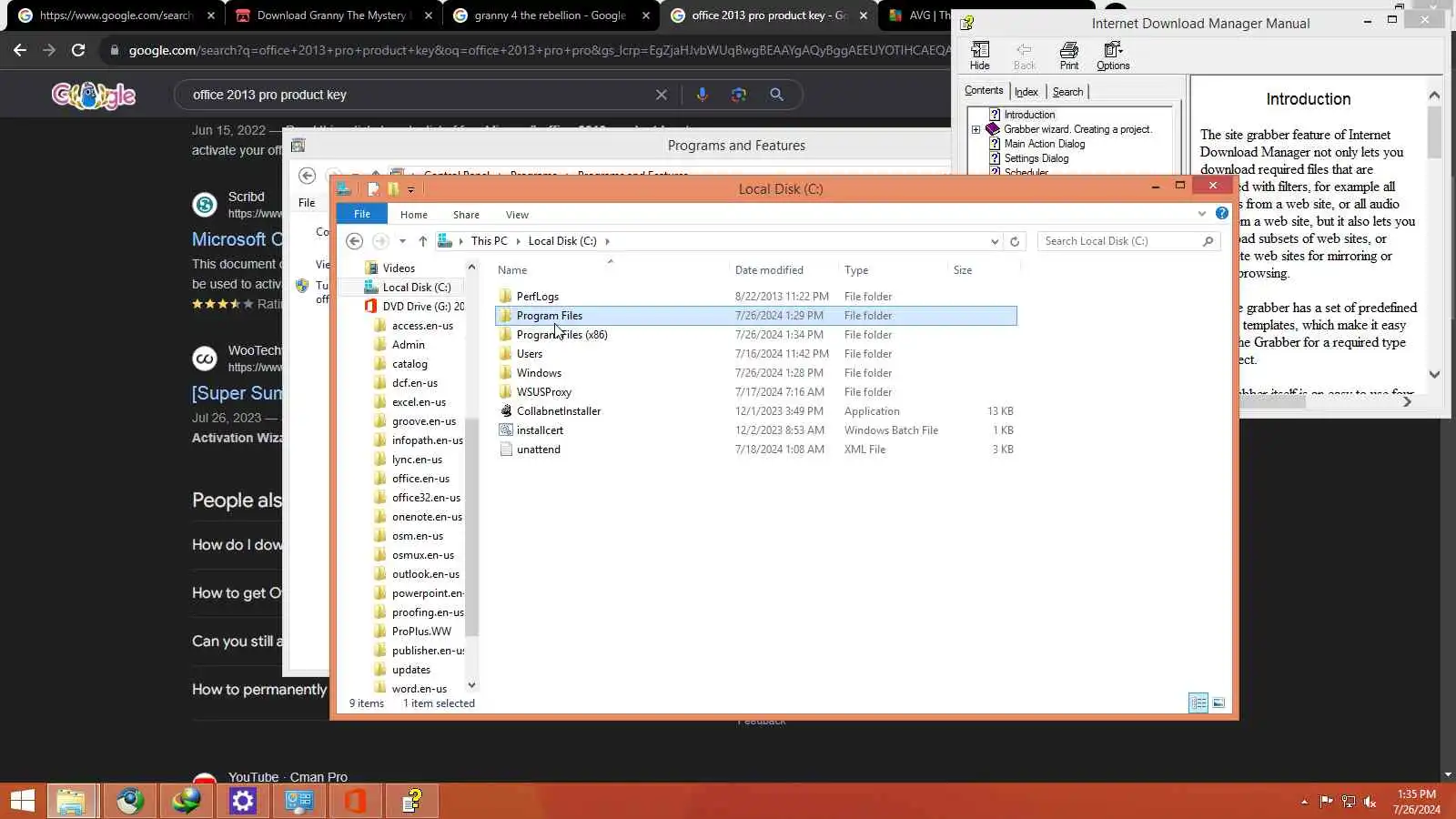
Task: Sort files by the Type column header
Action: pyautogui.click(x=856, y=270)
